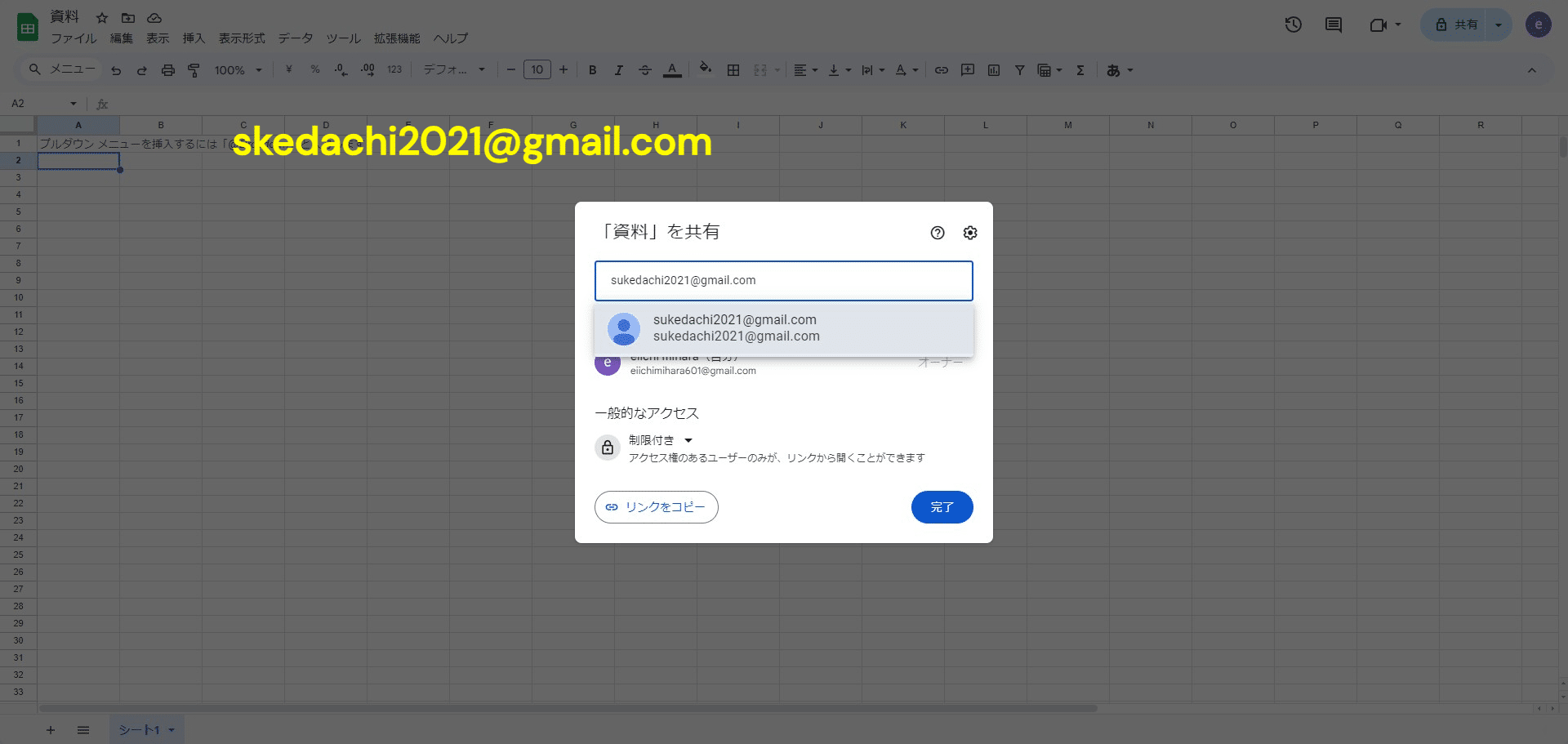
Task: Open dropdown arrow beside 共有 button
Action: click(1499, 25)
